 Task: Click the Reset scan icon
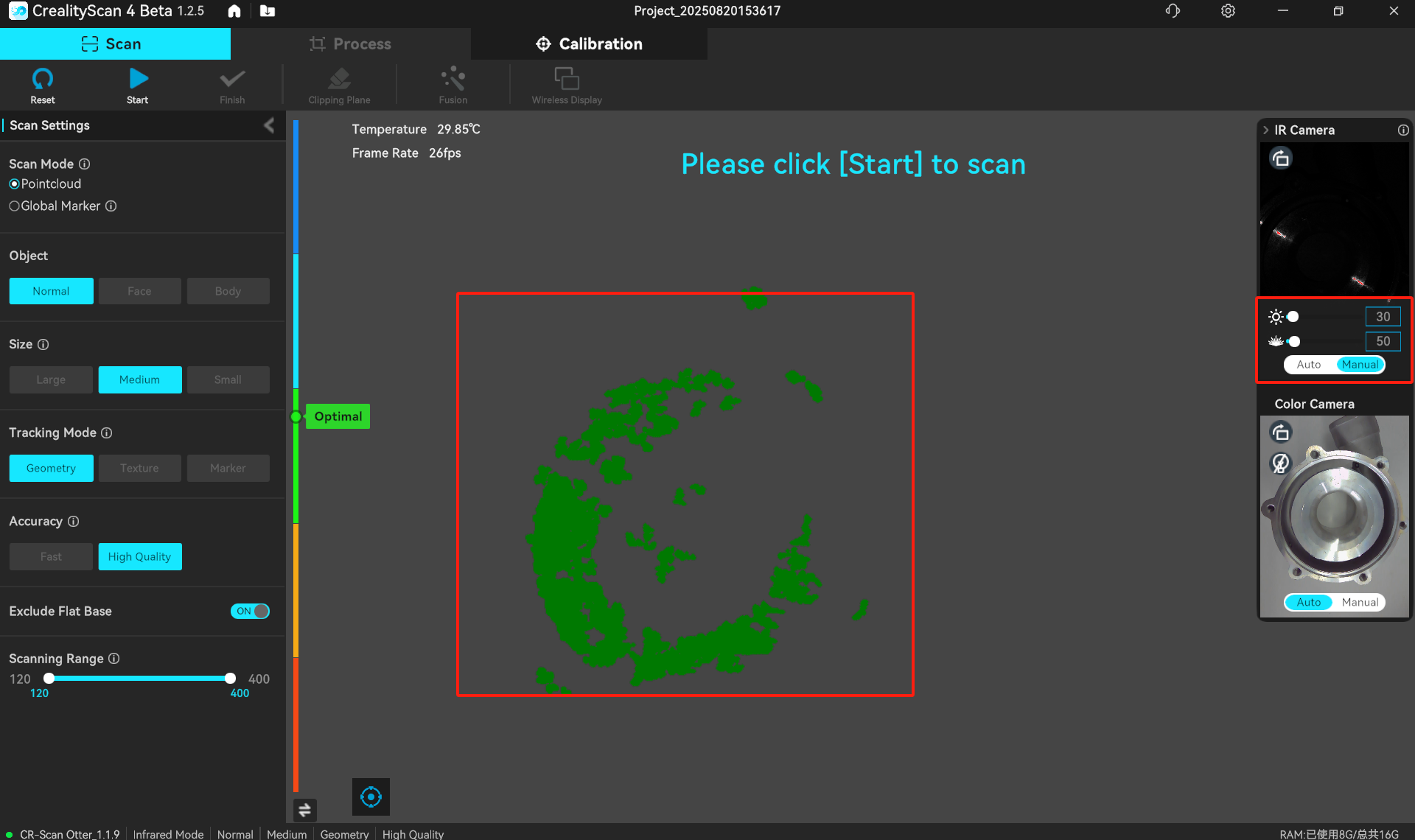pyautogui.click(x=42, y=79)
